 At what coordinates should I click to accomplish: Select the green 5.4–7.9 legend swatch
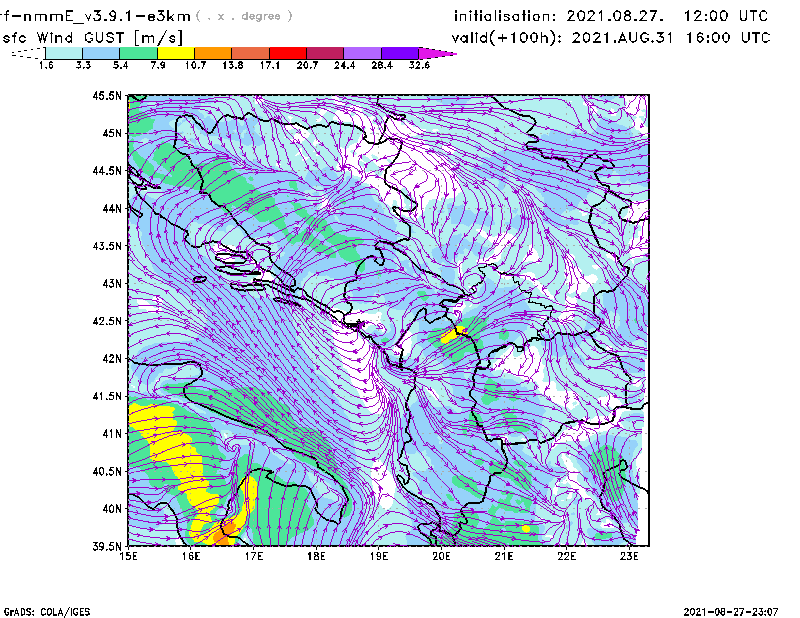[x=139, y=53]
